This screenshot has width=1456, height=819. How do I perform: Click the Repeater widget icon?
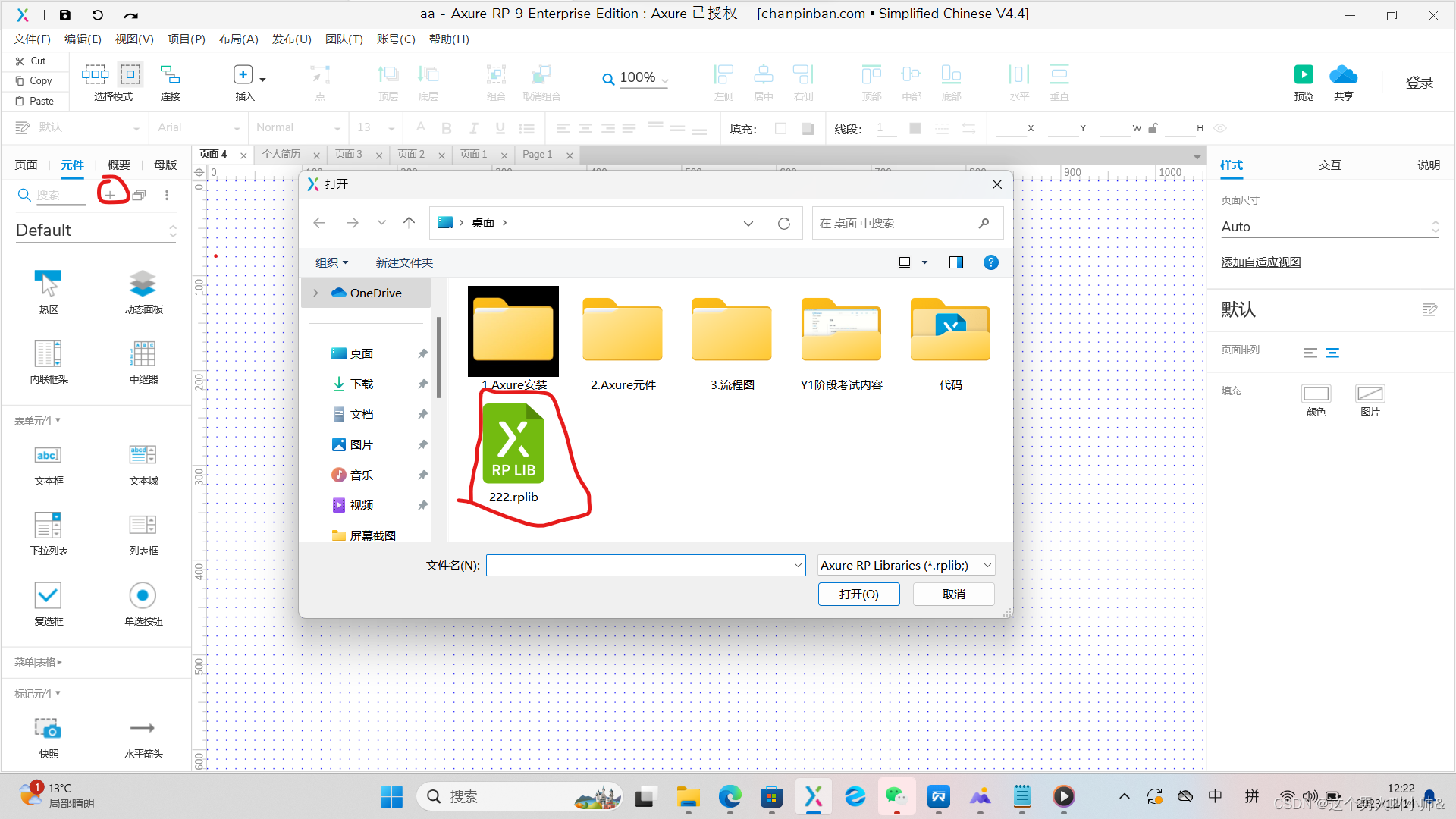[143, 353]
